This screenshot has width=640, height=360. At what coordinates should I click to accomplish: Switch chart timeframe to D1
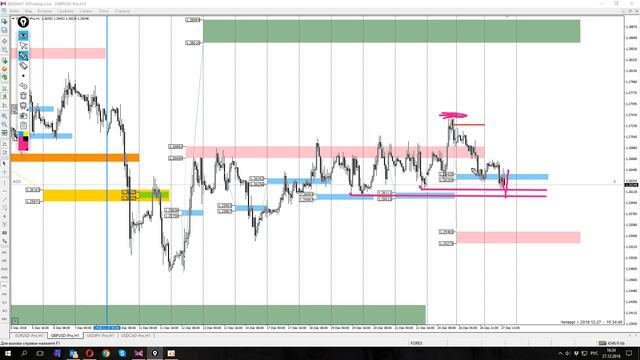[x=4, y=302]
